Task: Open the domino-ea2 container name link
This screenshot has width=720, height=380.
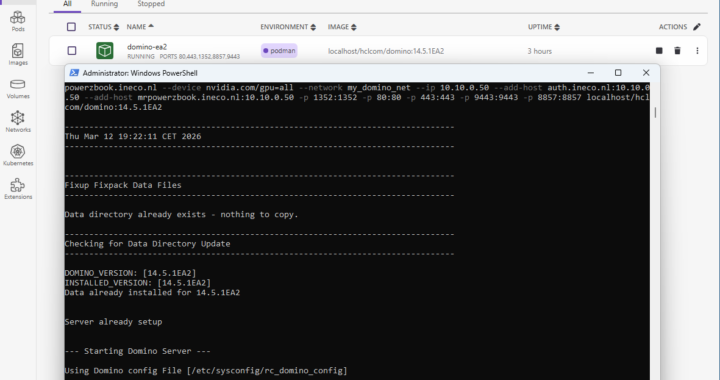Action: [147, 47]
